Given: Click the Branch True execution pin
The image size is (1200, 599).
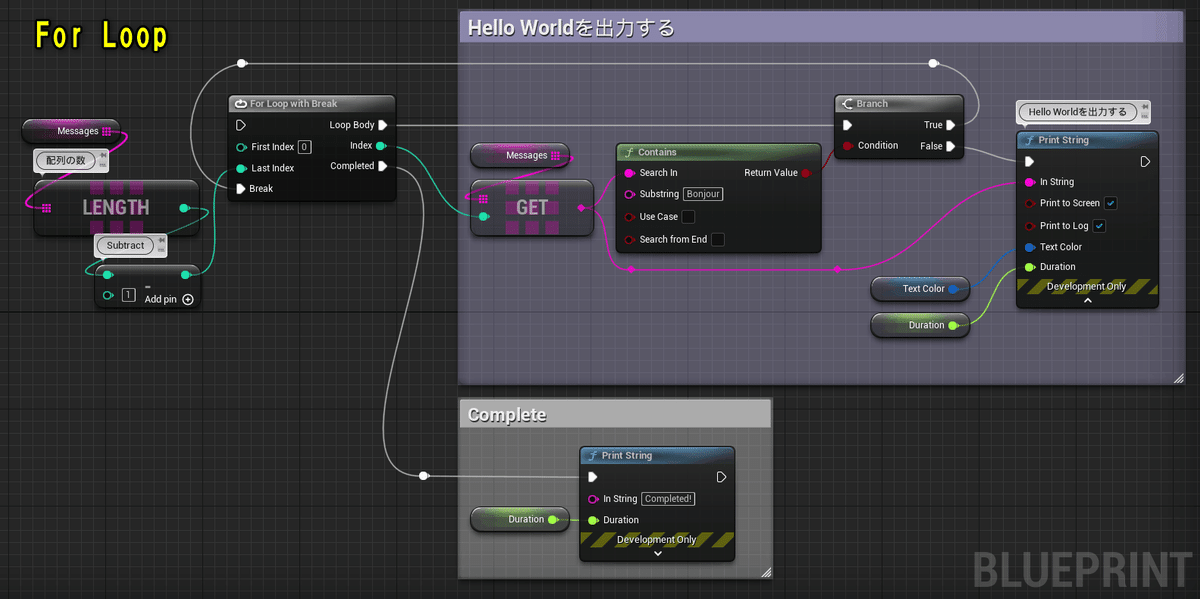Looking at the screenshot, I should (x=951, y=125).
